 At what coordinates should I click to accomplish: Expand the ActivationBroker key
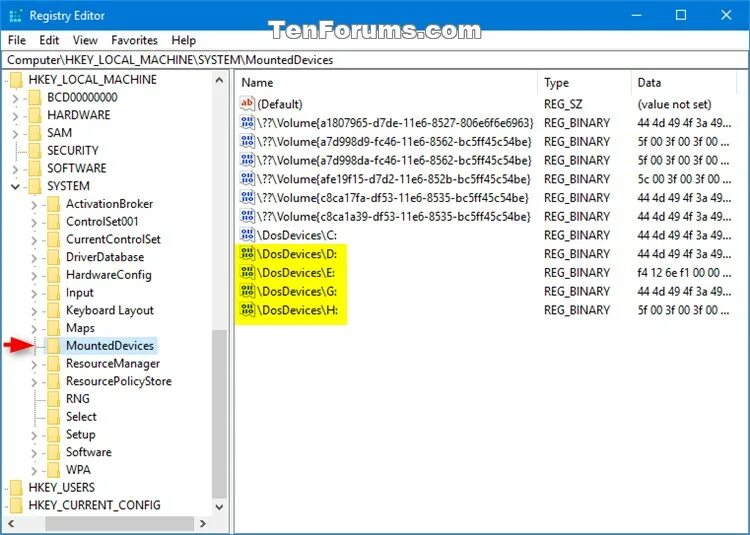(34, 205)
